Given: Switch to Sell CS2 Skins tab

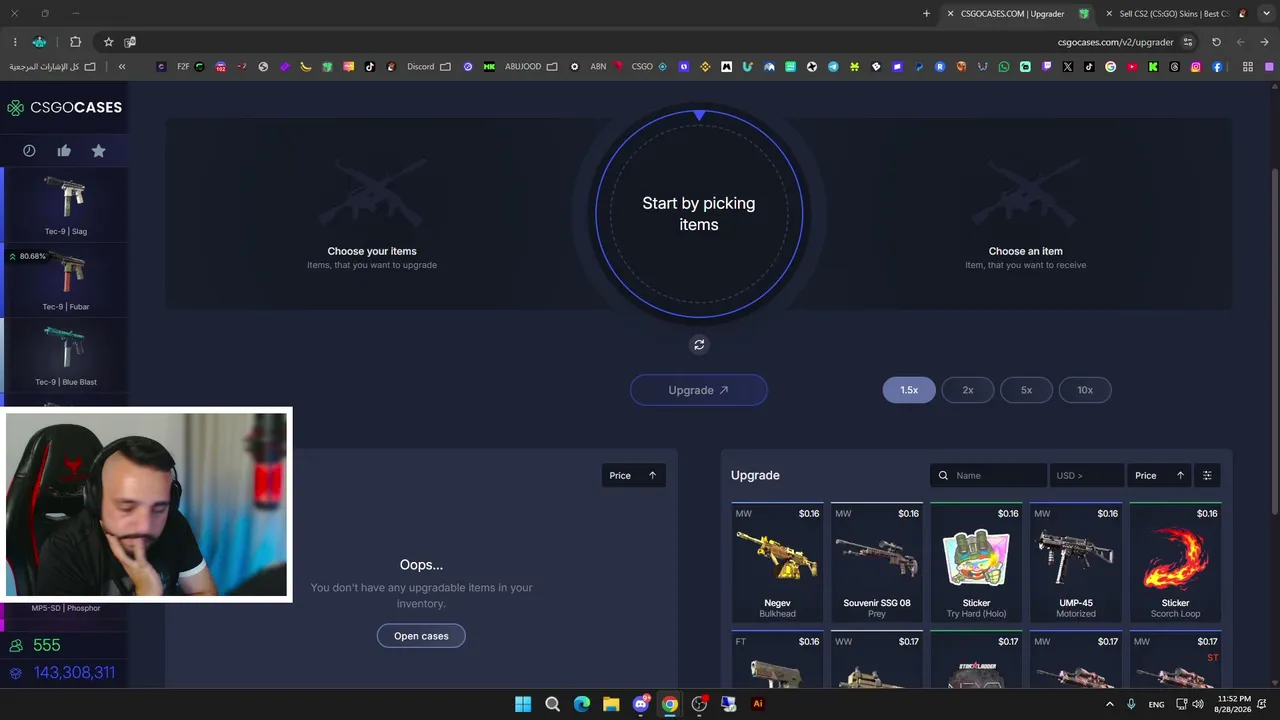Looking at the screenshot, I should click(1176, 14).
